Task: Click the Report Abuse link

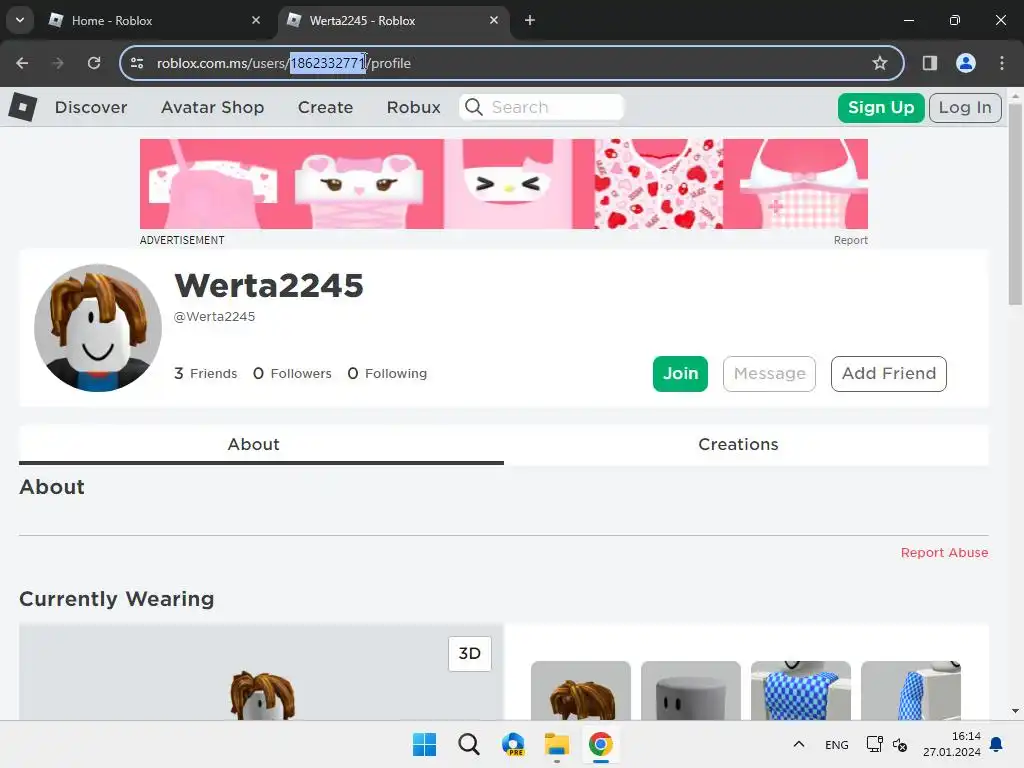Action: click(944, 552)
